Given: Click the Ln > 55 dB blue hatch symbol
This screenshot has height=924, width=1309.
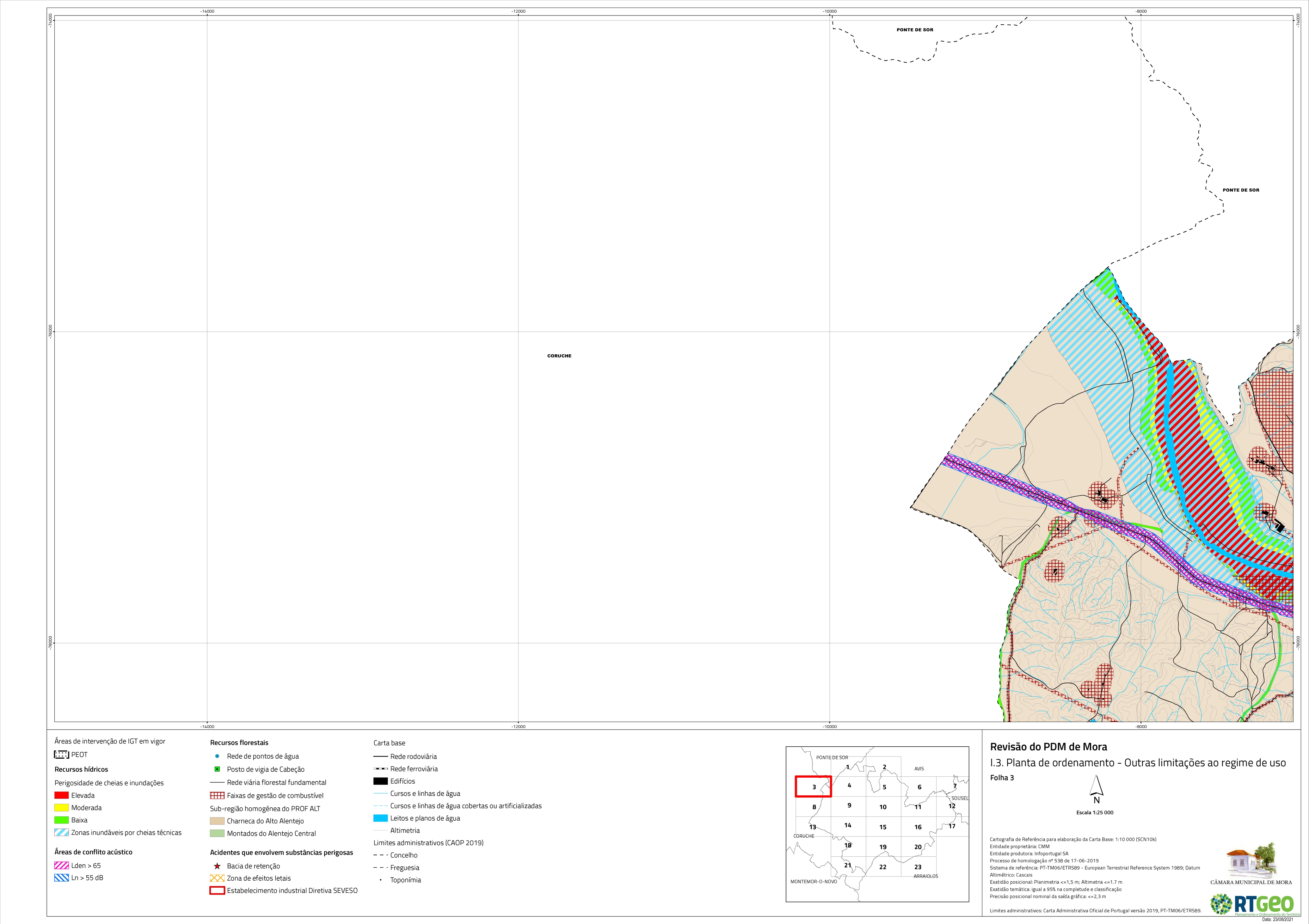Looking at the screenshot, I should (62, 878).
